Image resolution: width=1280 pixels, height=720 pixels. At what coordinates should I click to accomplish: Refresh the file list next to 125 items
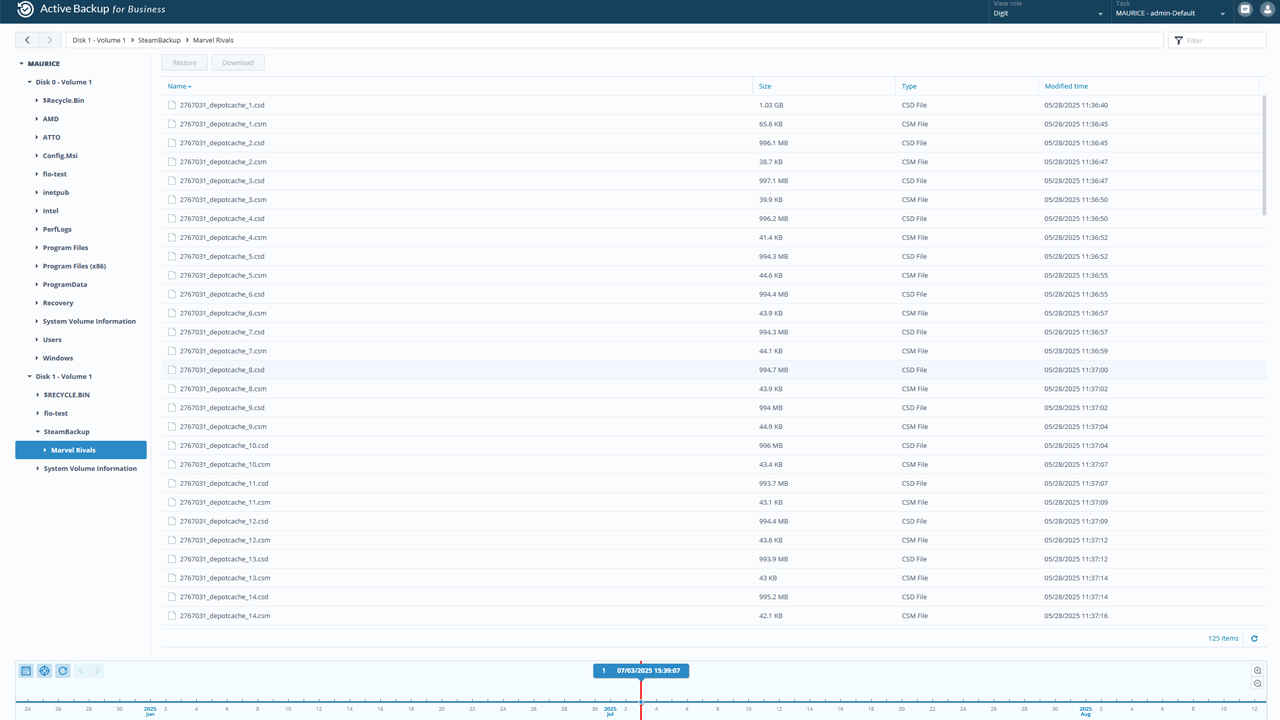click(1254, 638)
